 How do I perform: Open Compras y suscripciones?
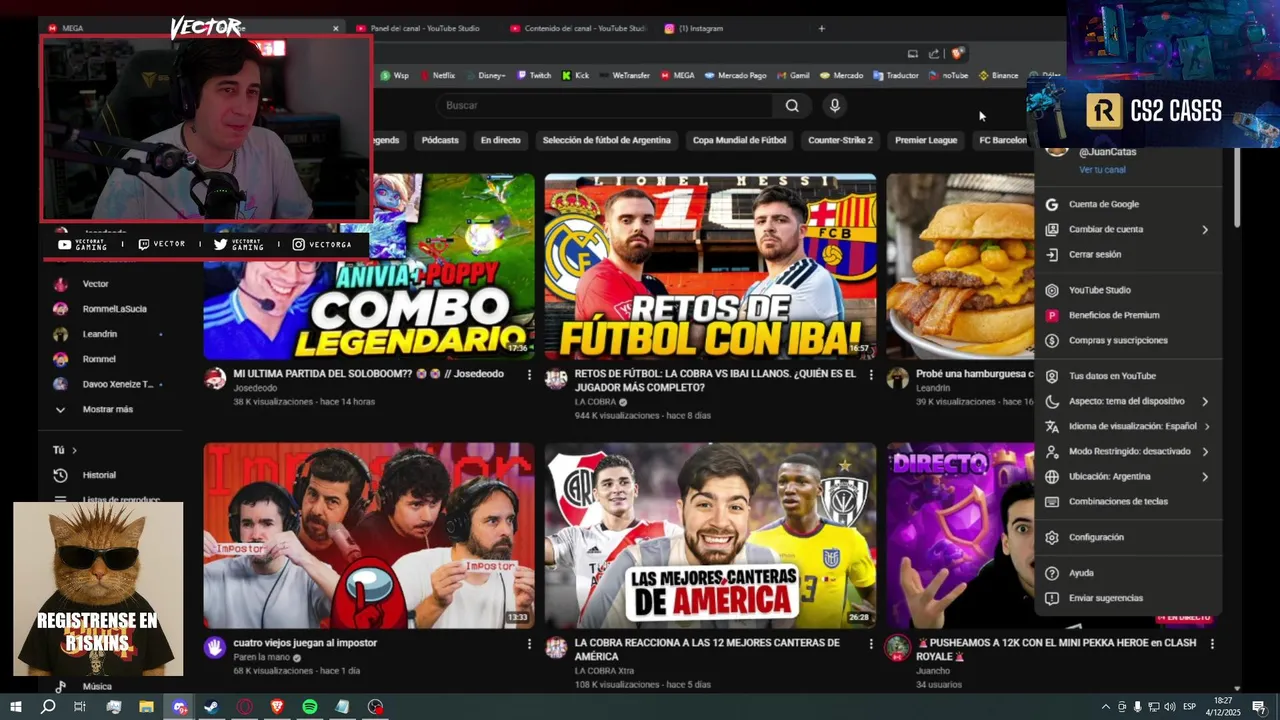coord(1128,340)
